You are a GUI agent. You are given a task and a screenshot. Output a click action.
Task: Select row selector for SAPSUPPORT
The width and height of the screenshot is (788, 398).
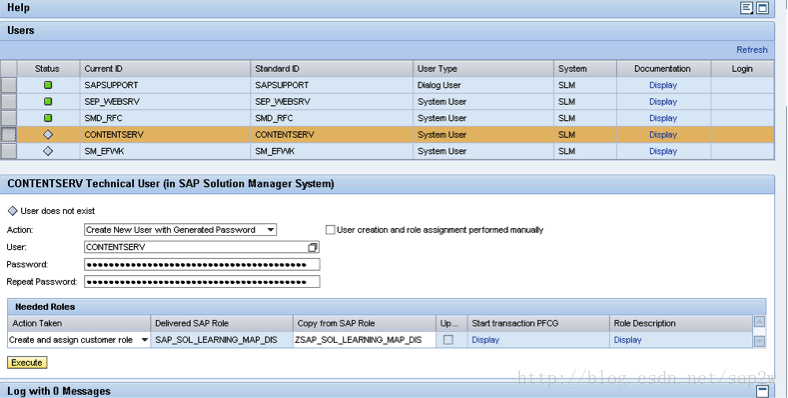(x=9, y=85)
